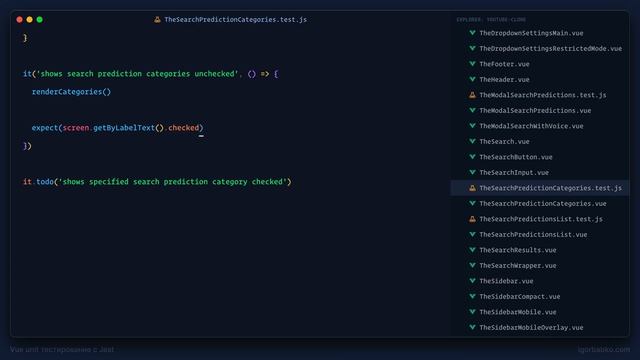The width and height of the screenshot is (640, 360).
Task: Click flask icon beside TheSearchPredictionCategories.test.js in explorer
Action: 472,188
